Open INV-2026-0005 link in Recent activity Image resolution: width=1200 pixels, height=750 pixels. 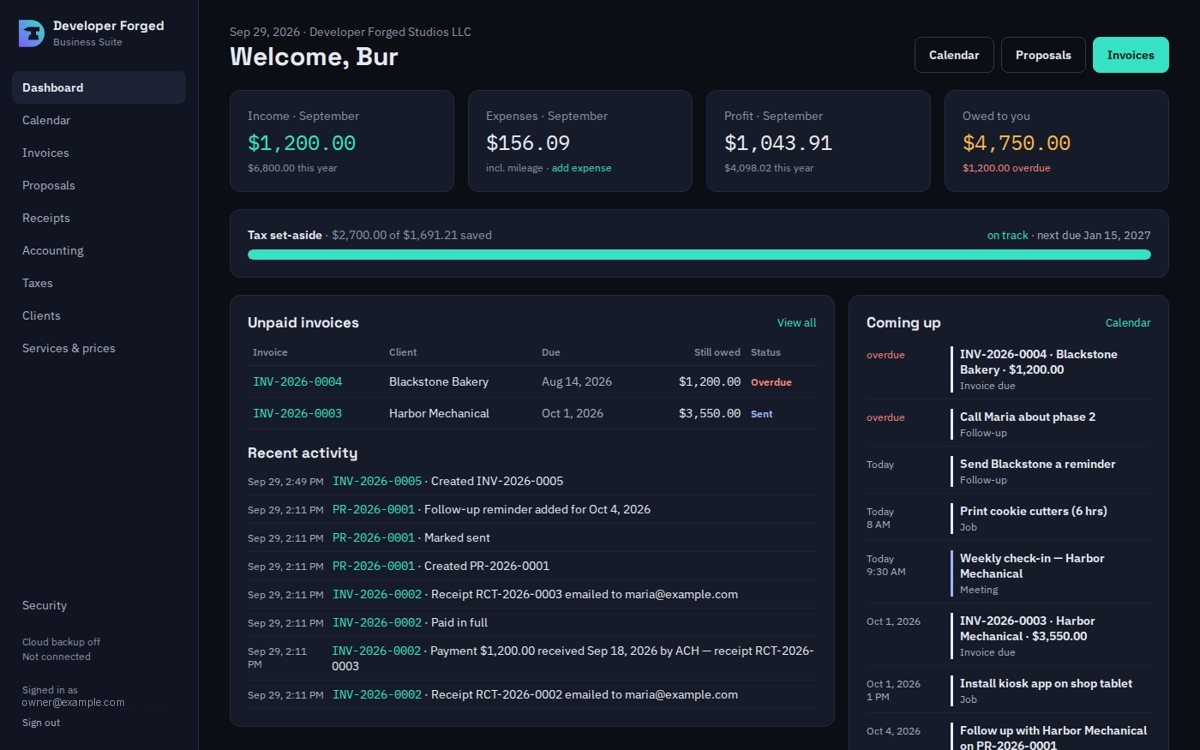coord(377,481)
